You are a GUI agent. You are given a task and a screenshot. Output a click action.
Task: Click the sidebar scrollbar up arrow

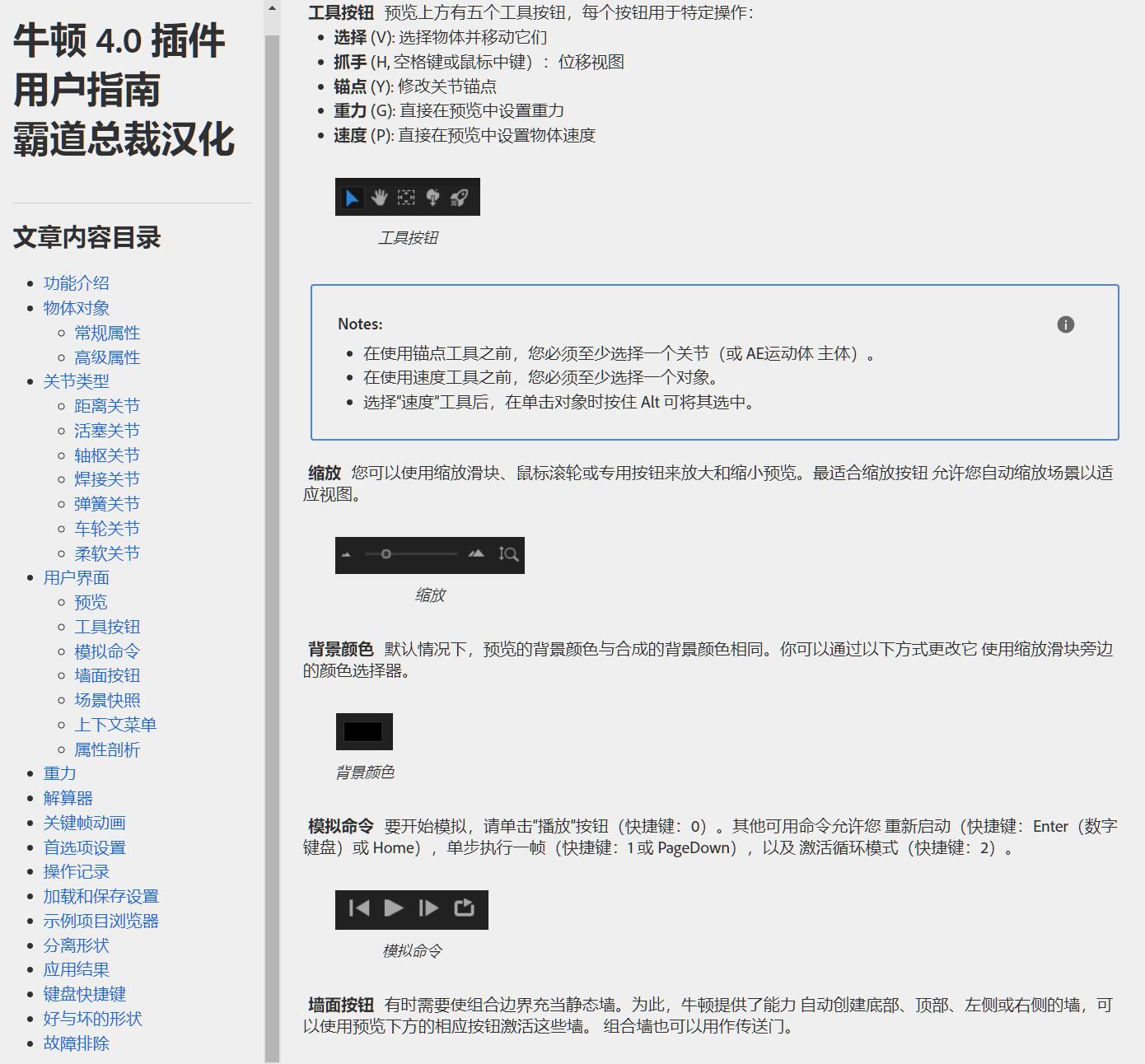point(272,8)
